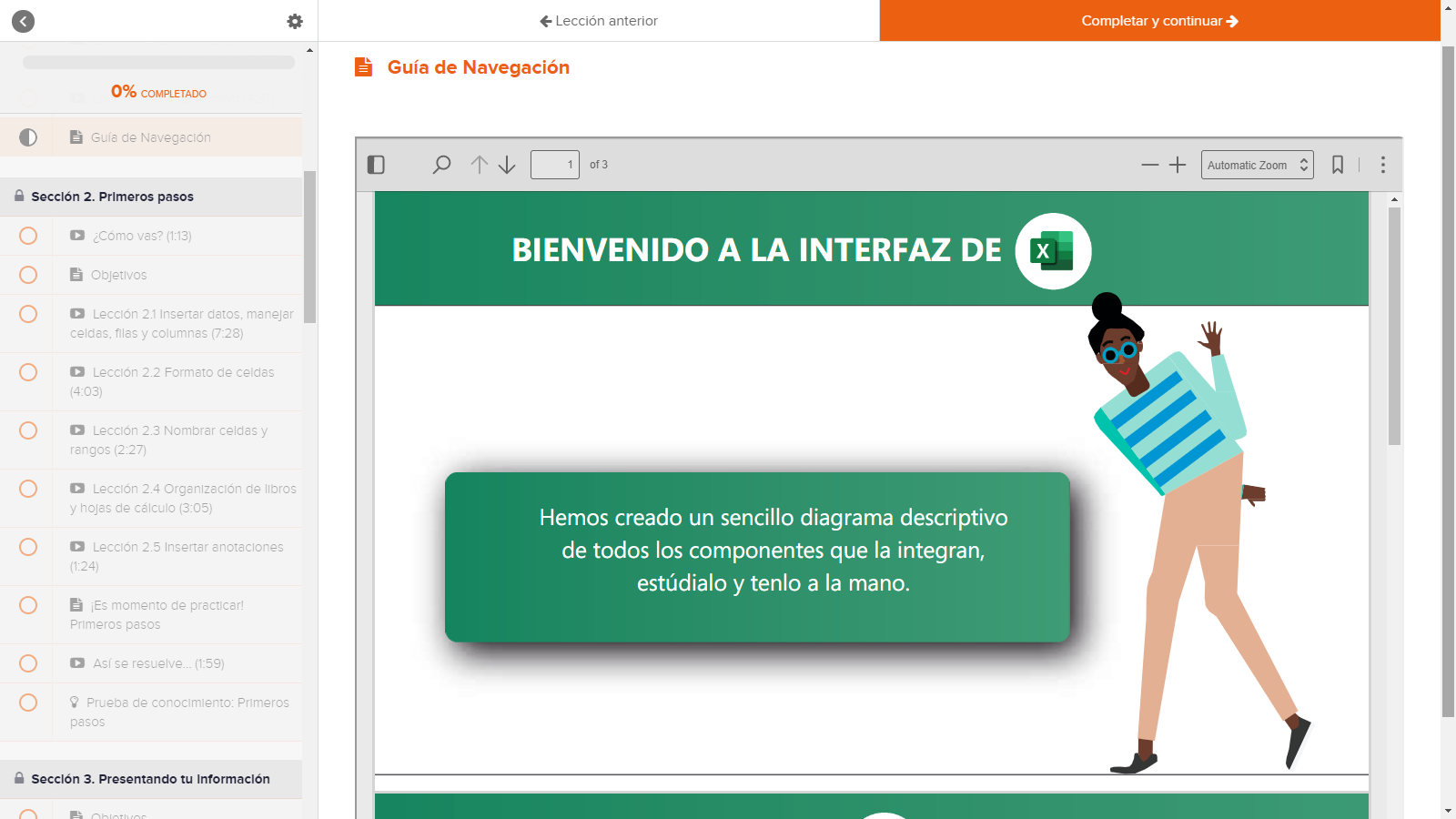The height and width of the screenshot is (819, 1456).
Task: Toggle the PDF viewer sidebar
Action: (x=376, y=165)
